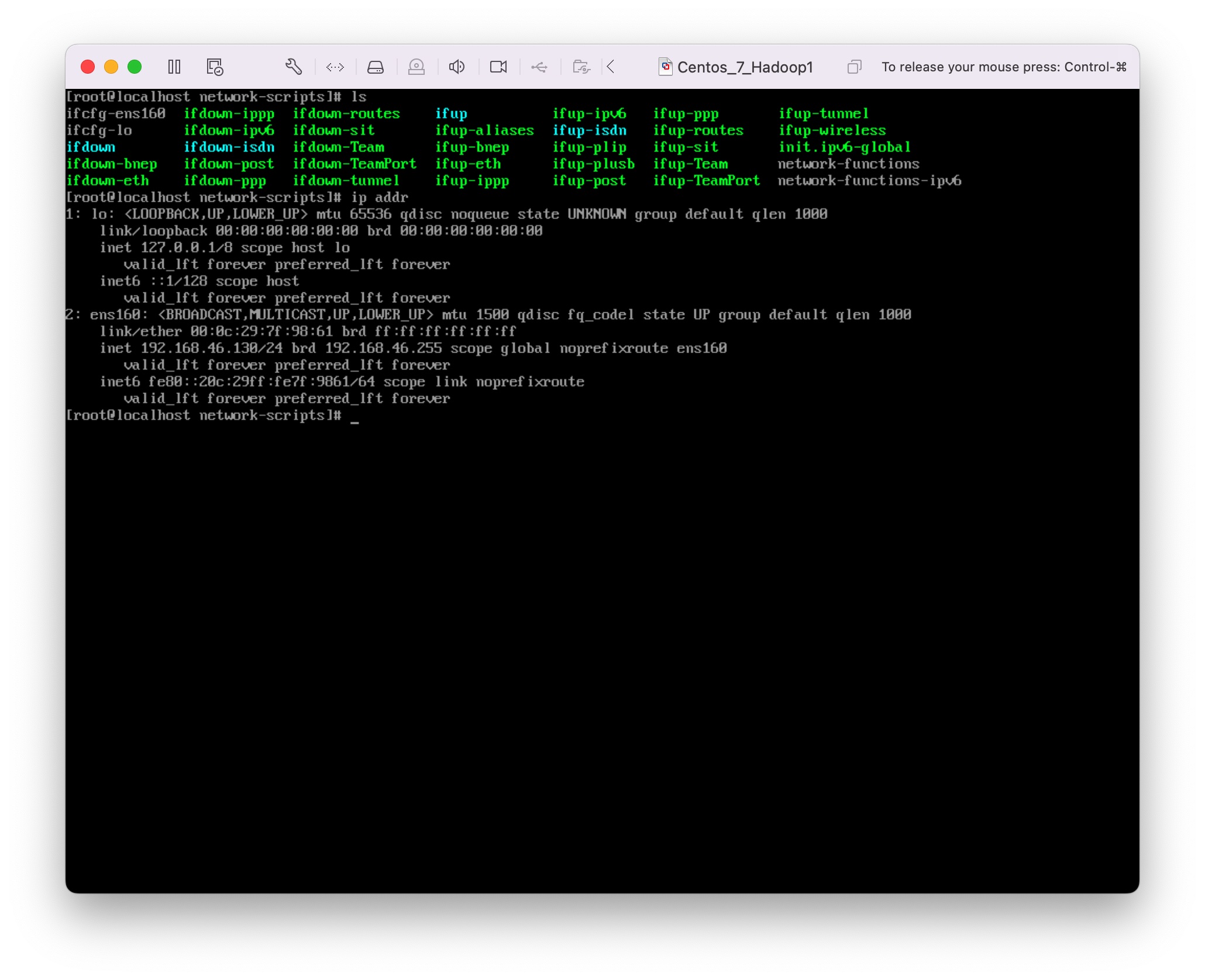Click the ifdown-TeamPort entry

[x=354, y=164]
